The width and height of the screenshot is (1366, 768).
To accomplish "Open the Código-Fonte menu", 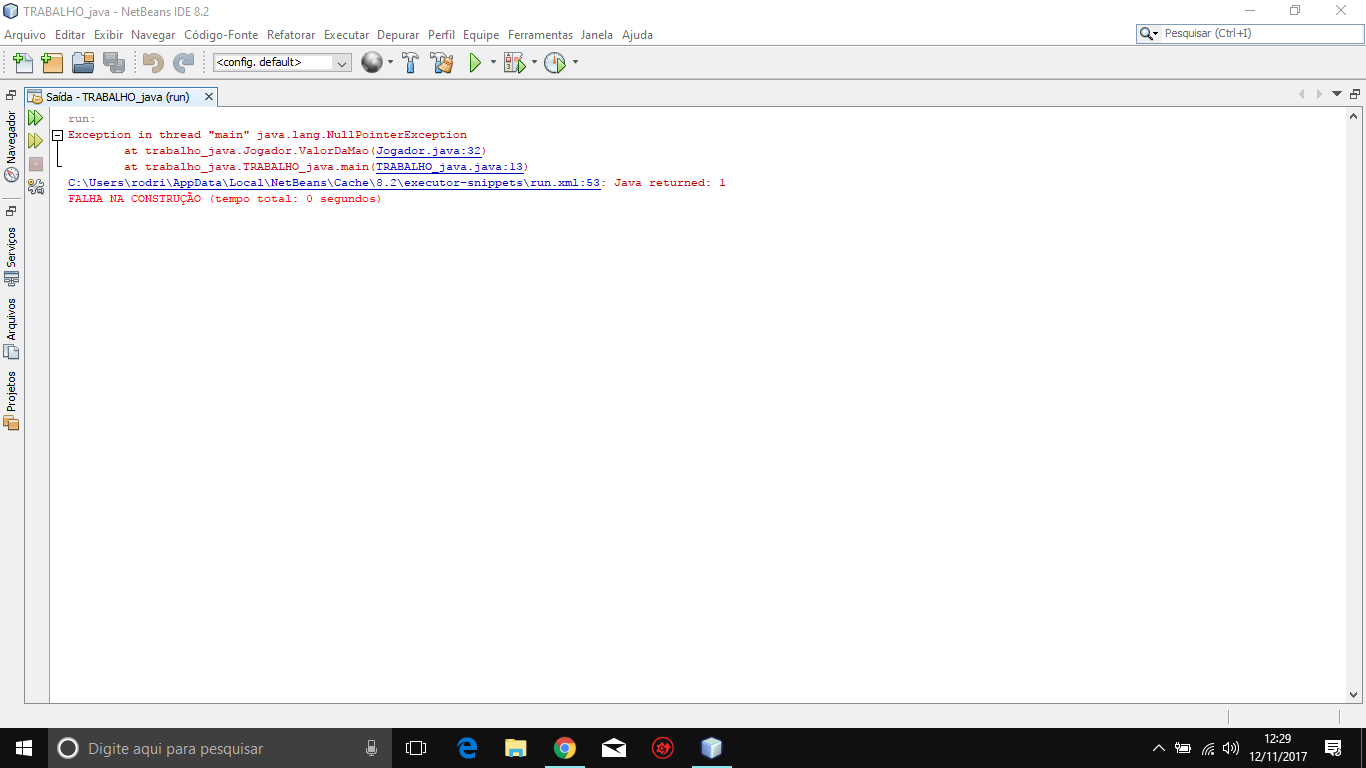I will coord(221,34).
